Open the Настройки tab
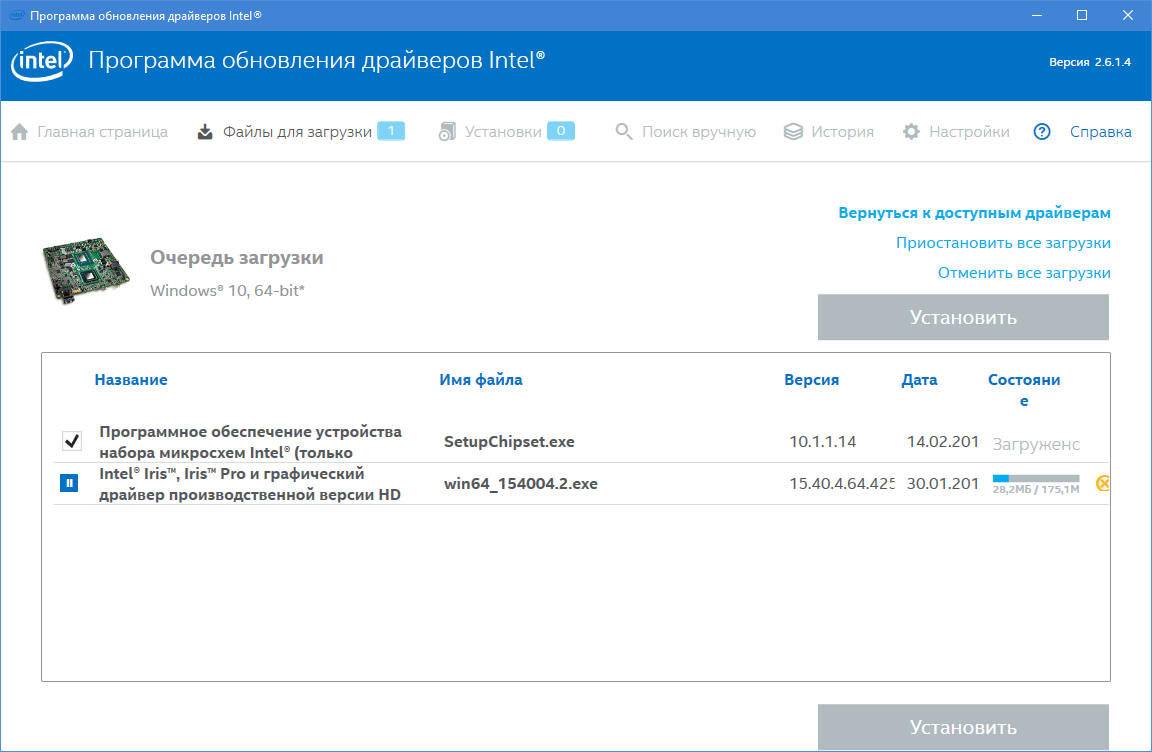 point(969,131)
